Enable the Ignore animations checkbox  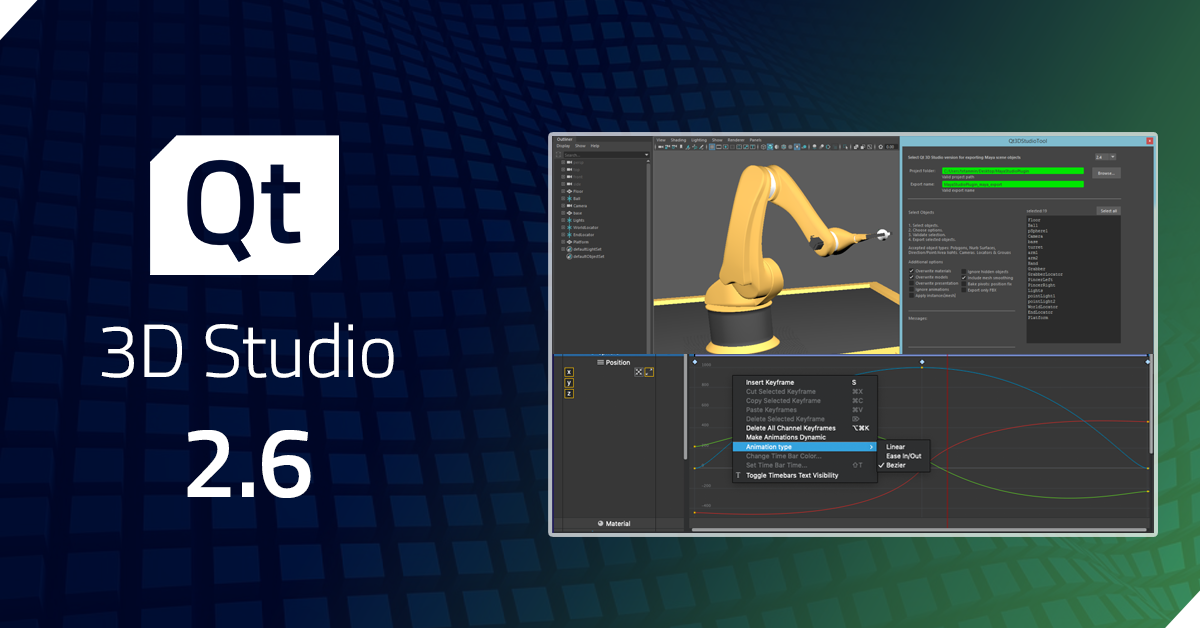[911, 290]
